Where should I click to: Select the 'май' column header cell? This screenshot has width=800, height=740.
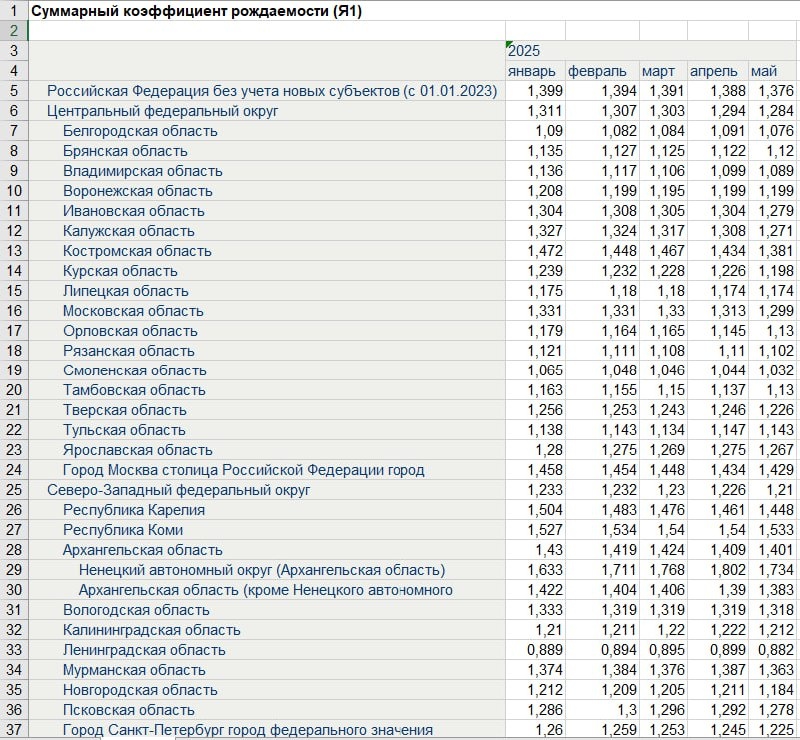tap(772, 71)
